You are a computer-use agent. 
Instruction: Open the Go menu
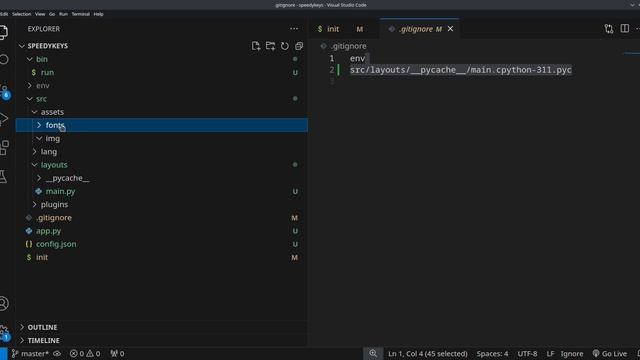click(x=52, y=14)
